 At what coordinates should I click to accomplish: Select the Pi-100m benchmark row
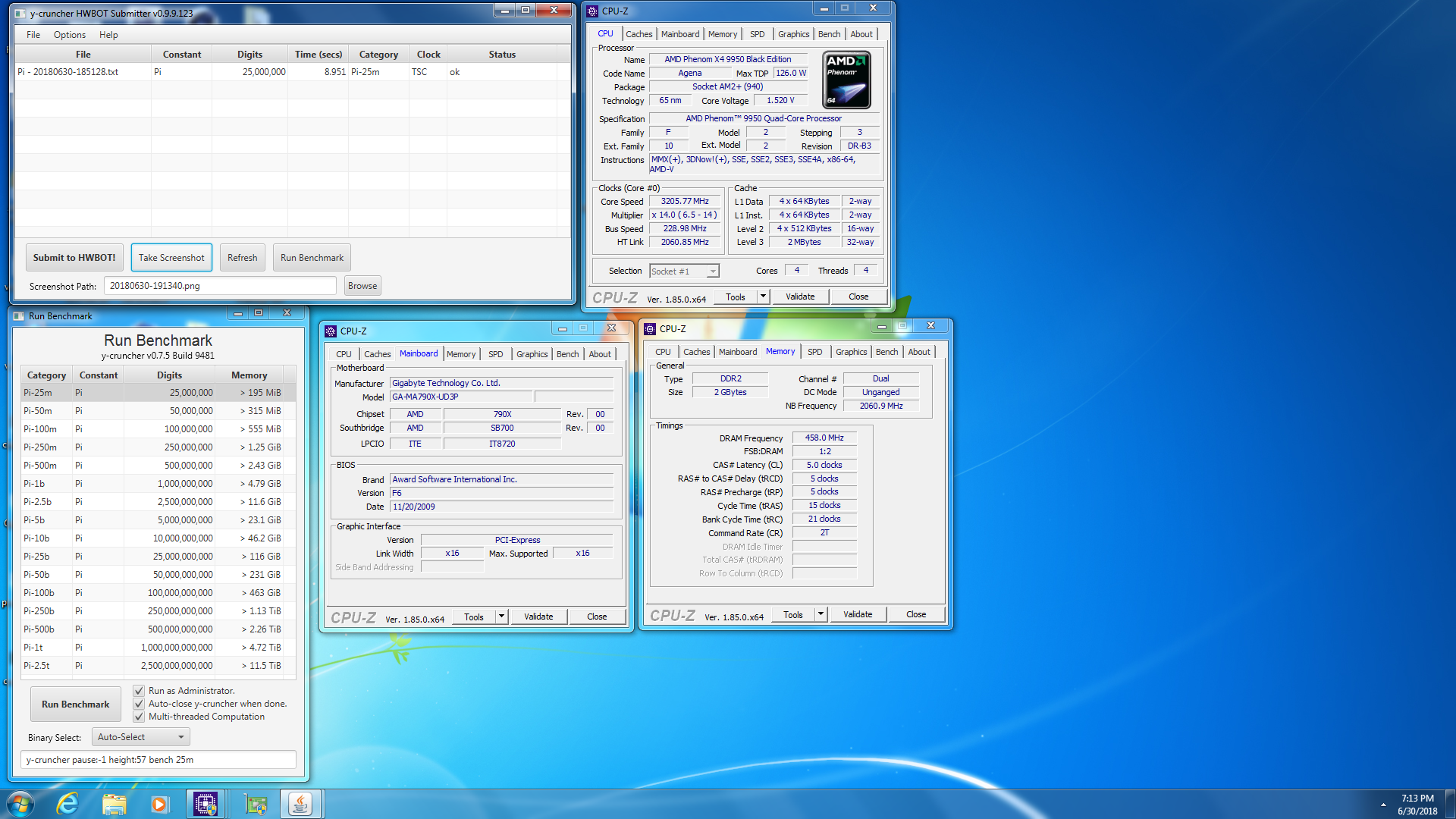tap(158, 429)
